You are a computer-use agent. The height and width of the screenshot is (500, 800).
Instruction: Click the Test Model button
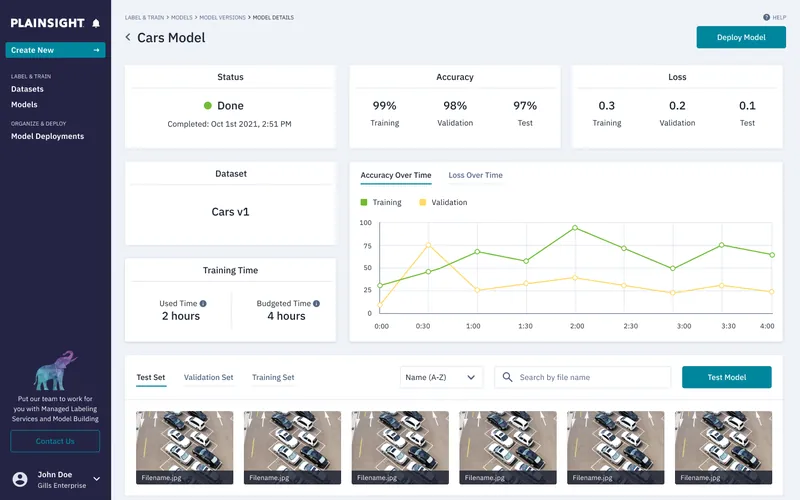[727, 377]
